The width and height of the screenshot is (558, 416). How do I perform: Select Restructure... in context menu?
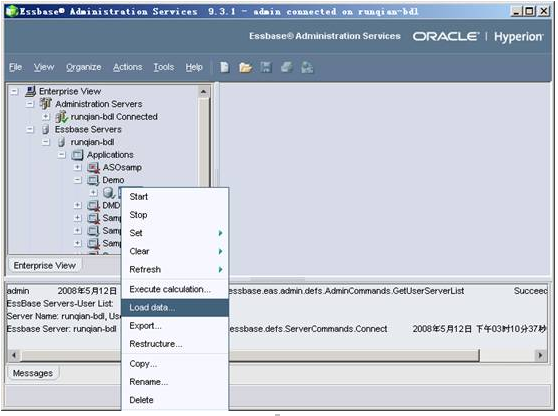coord(175,344)
